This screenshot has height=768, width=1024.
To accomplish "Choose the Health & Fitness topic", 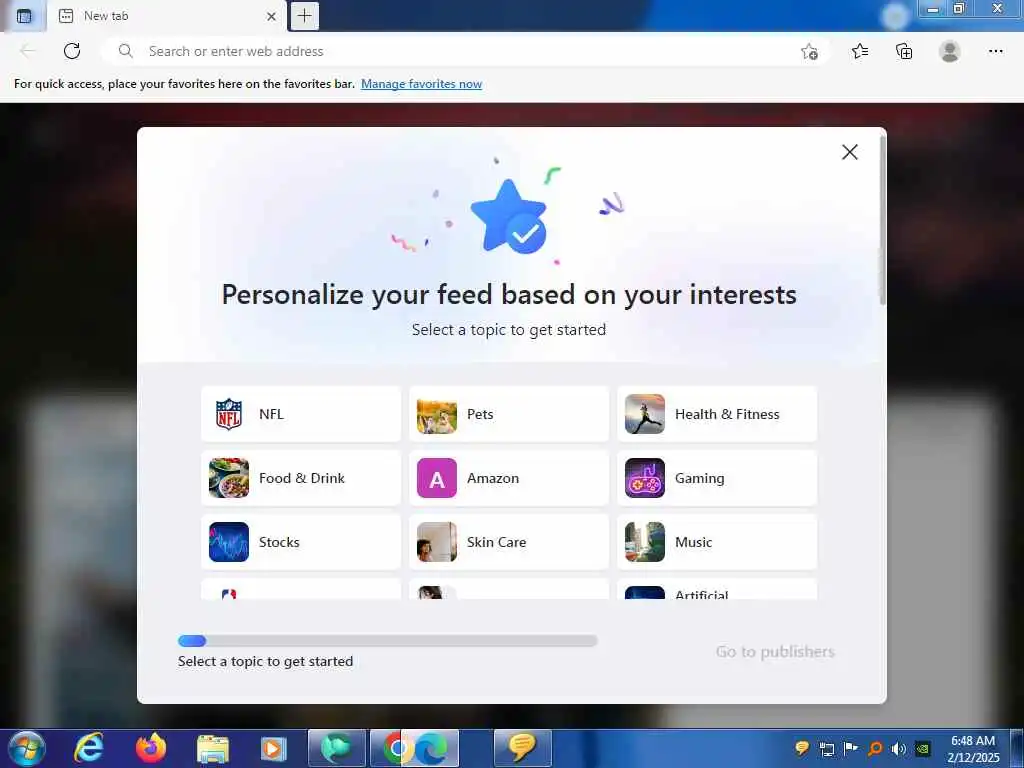I will pos(717,414).
